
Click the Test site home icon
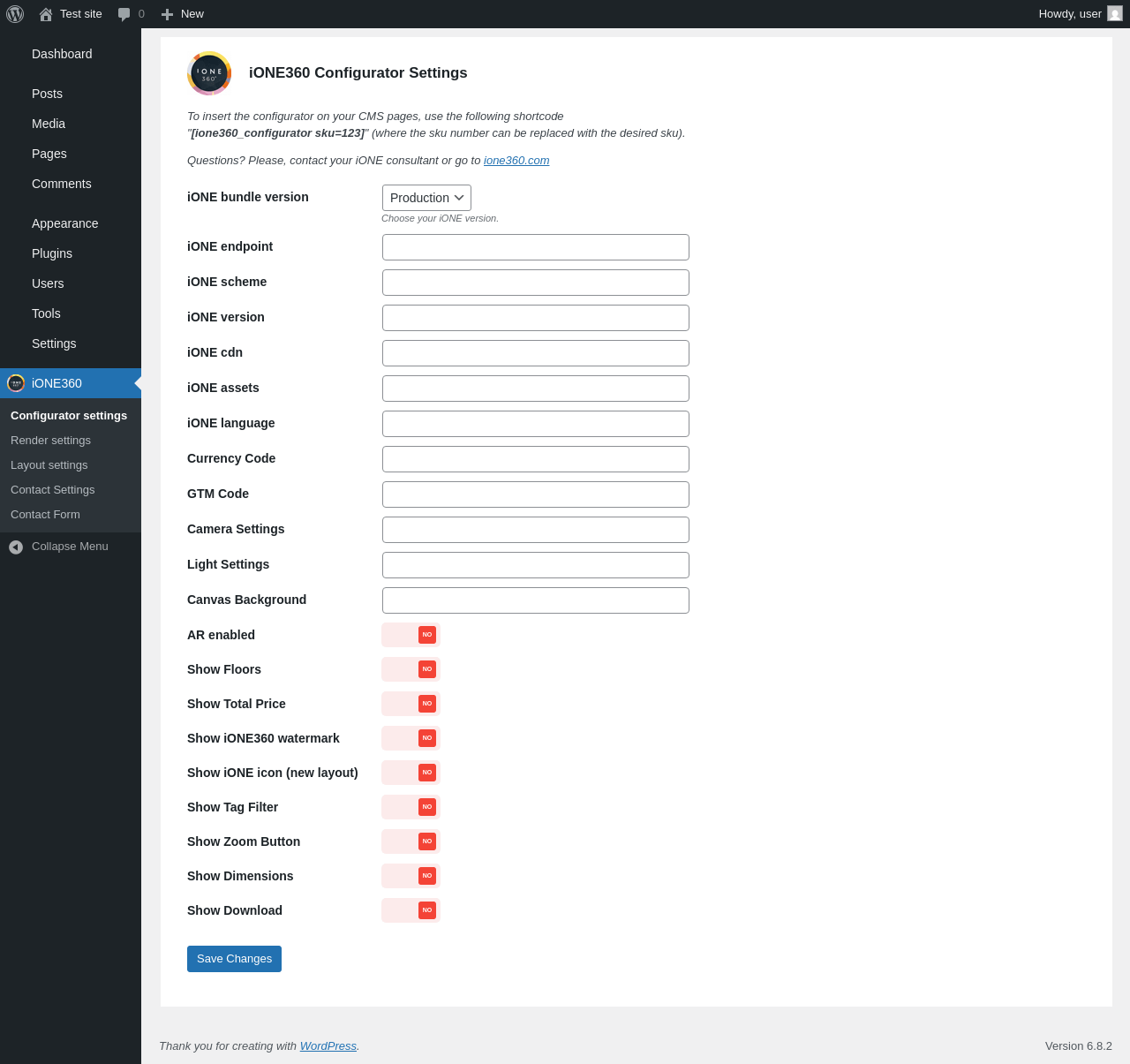pos(46,14)
